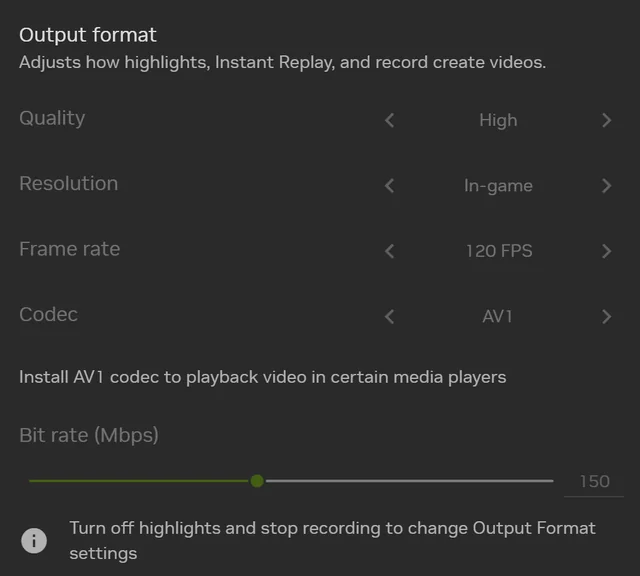Viewport: 640px width, 576px height.
Task: Click the left arrow next to Quality
Action: click(390, 120)
